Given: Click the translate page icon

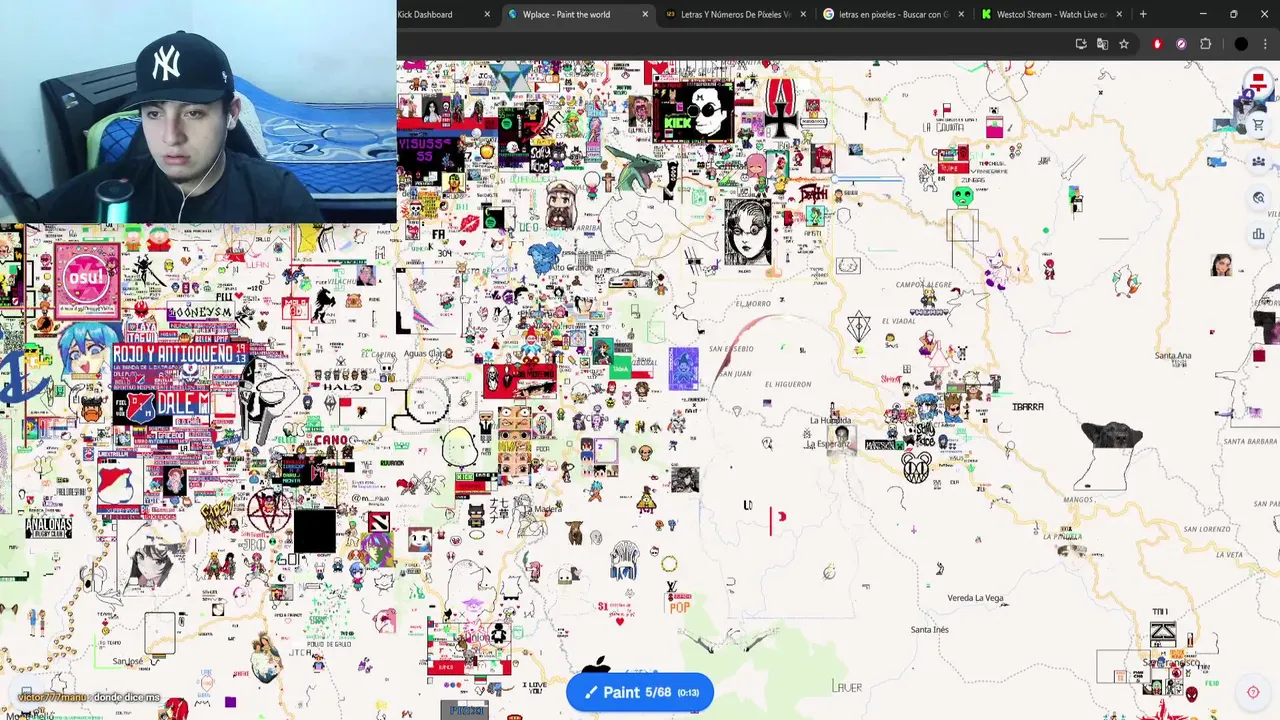Looking at the screenshot, I should click(x=1102, y=44).
